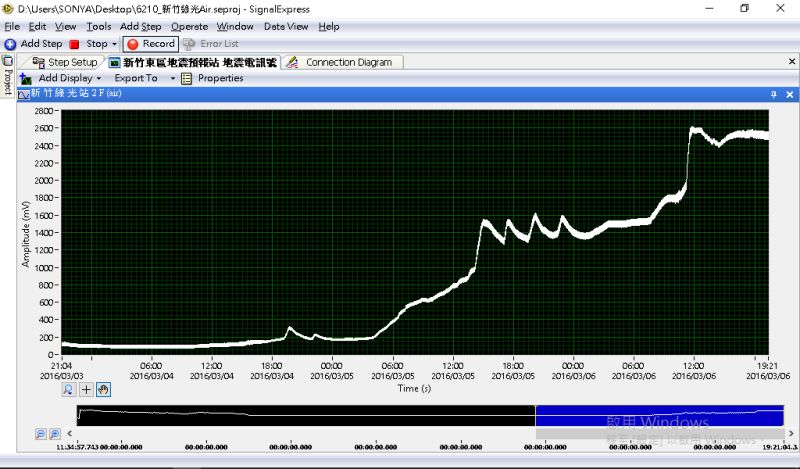The height and width of the screenshot is (469, 800).
Task: Click the Connection Diagram tab icon
Action: point(292,62)
